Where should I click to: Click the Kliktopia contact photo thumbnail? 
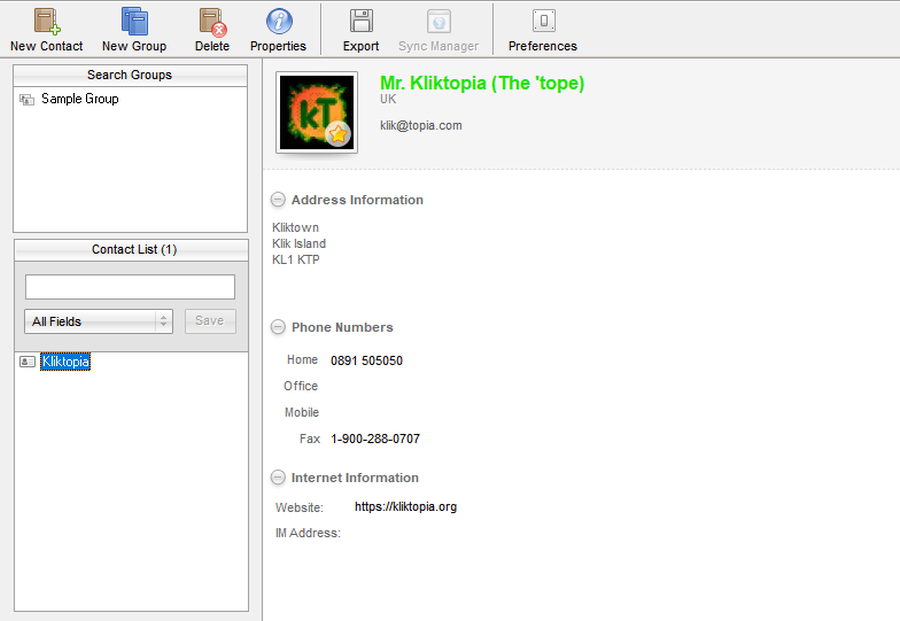(316, 112)
